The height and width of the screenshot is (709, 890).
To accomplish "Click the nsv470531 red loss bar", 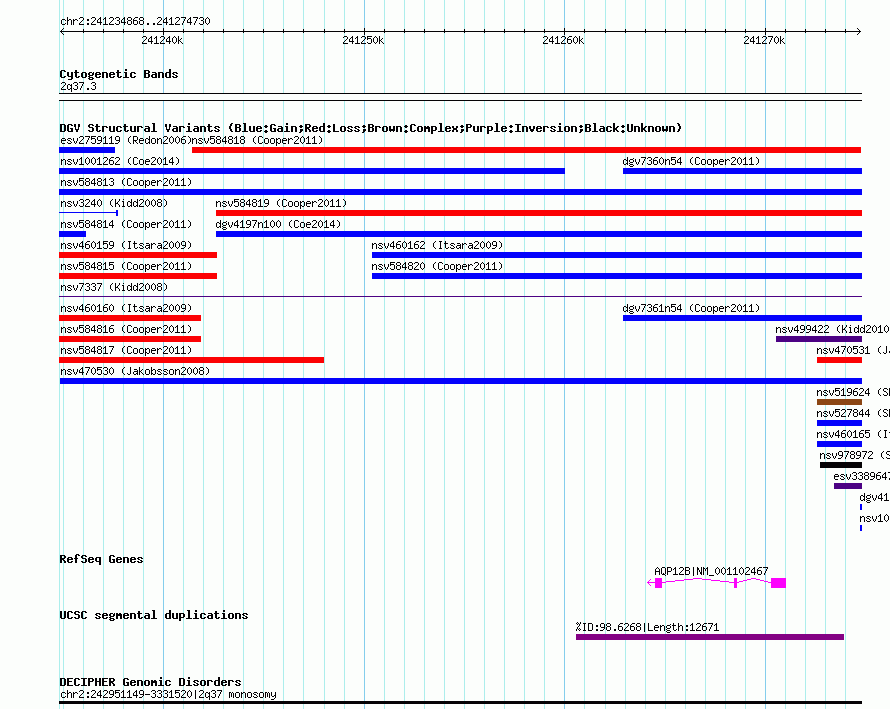I will tap(839, 360).
